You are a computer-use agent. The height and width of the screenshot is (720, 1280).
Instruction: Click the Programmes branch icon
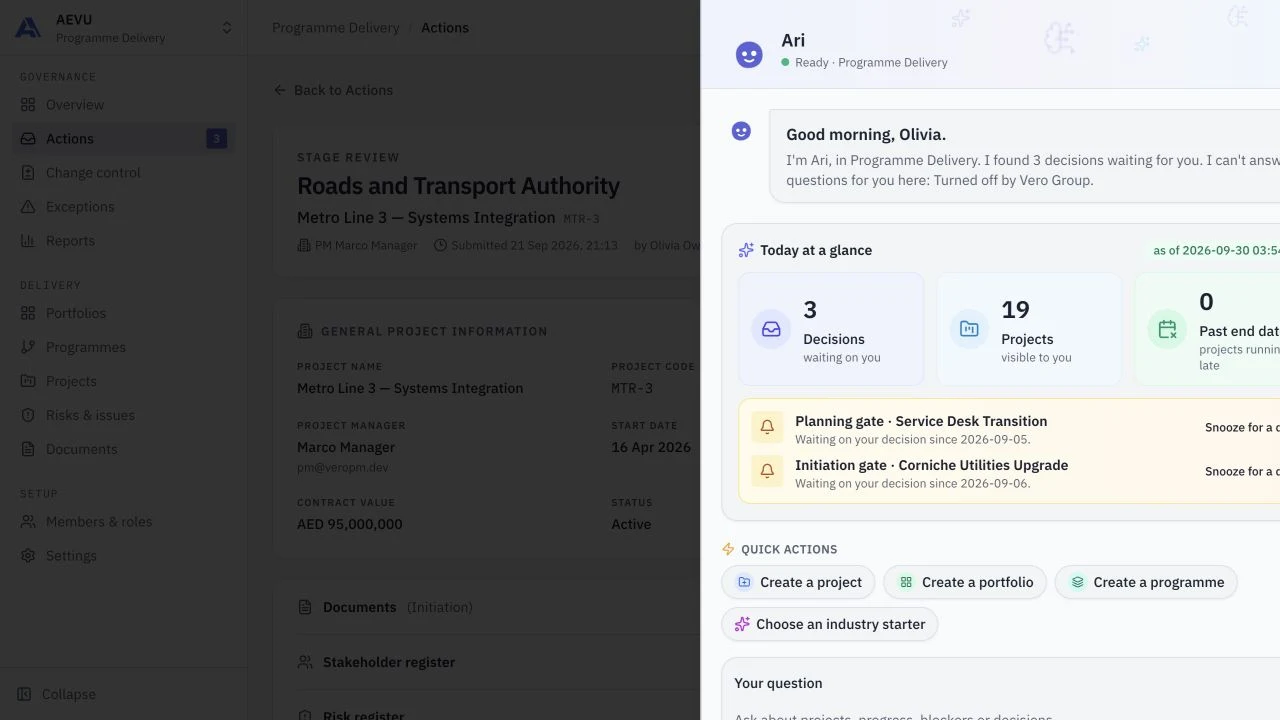click(x=28, y=347)
